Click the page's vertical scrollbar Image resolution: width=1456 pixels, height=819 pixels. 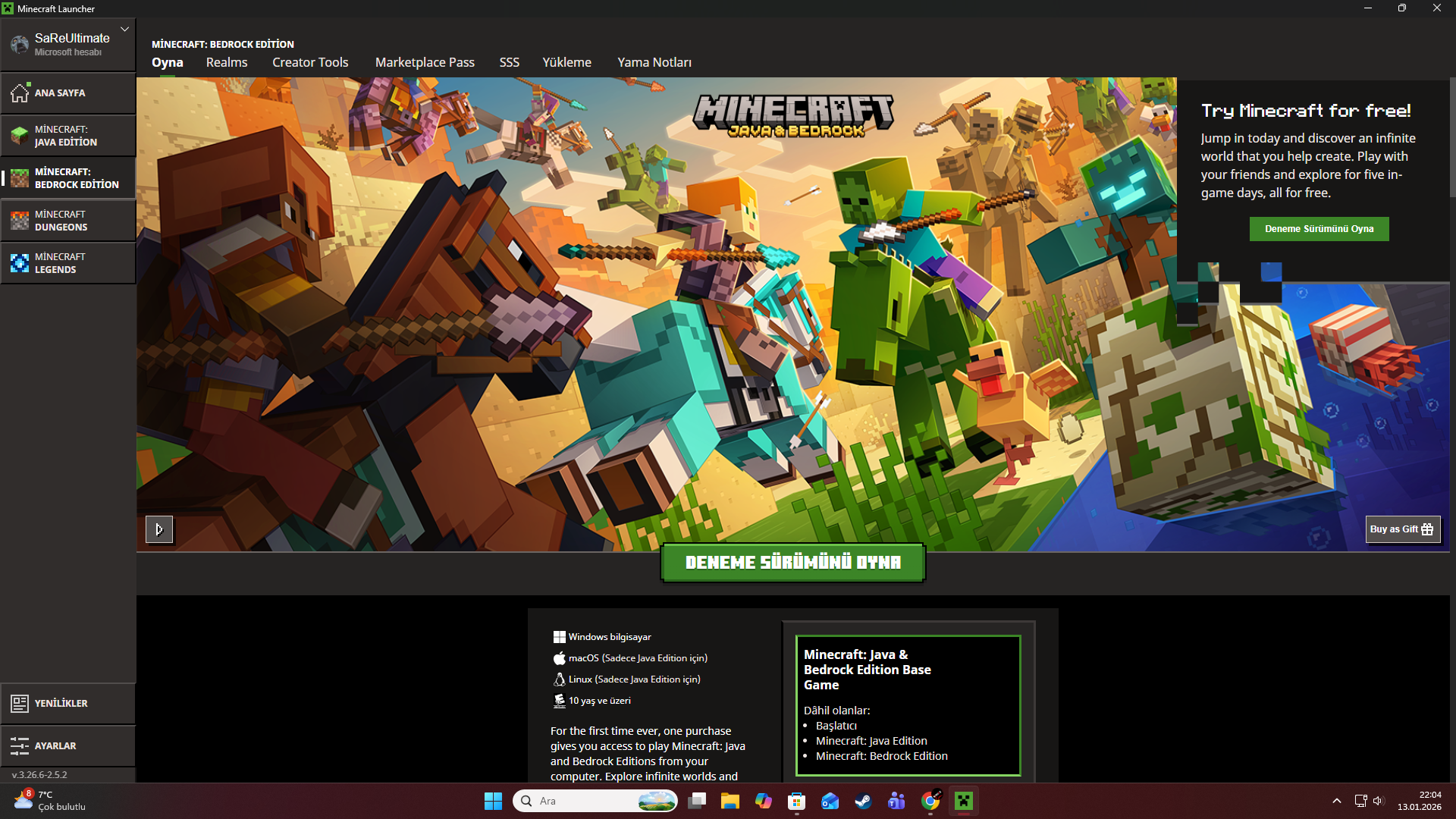click(x=1452, y=136)
